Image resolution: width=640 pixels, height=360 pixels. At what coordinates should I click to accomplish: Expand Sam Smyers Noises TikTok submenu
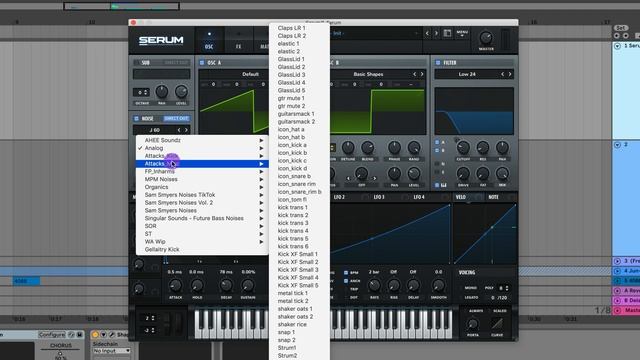202,195
